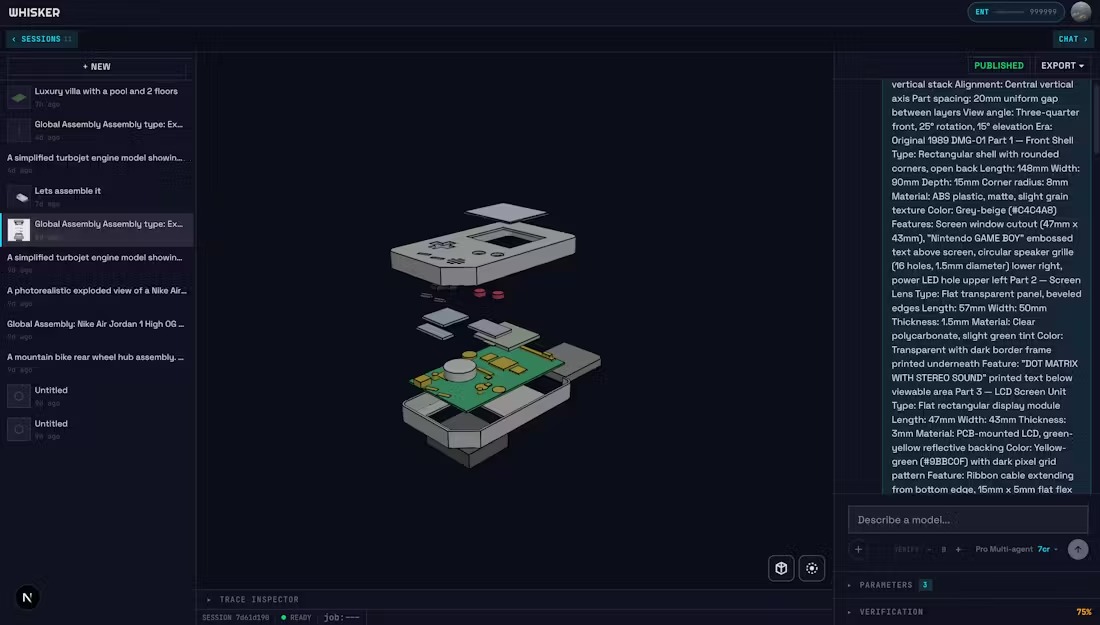This screenshot has height=625, width=1100.
Task: Click the exploded Game Boy 3D model
Action: (495, 334)
